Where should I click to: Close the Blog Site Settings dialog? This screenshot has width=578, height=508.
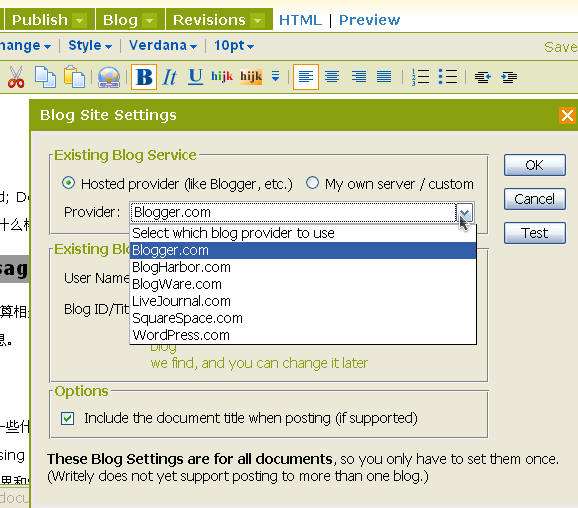pos(567,115)
